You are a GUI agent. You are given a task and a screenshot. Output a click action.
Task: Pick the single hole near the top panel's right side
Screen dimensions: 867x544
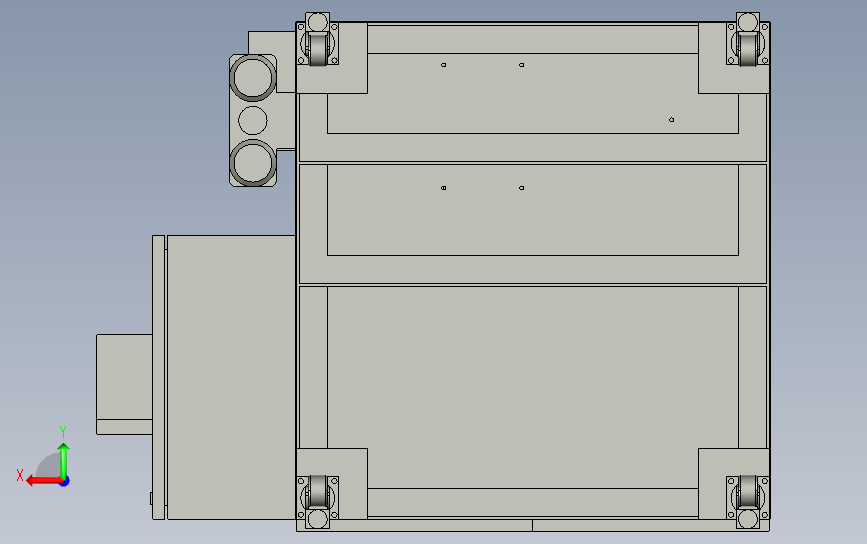[671, 119]
